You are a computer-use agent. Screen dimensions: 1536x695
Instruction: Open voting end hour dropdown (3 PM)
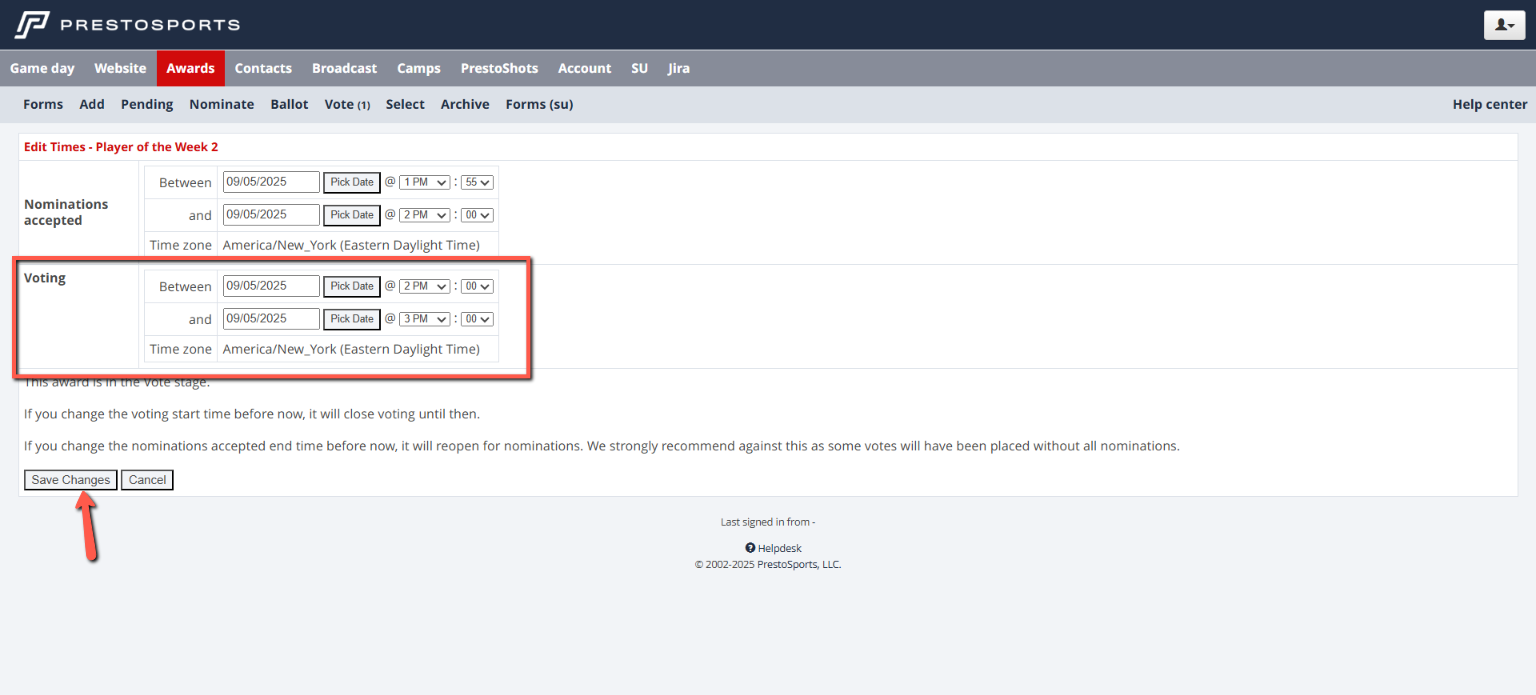click(x=424, y=319)
